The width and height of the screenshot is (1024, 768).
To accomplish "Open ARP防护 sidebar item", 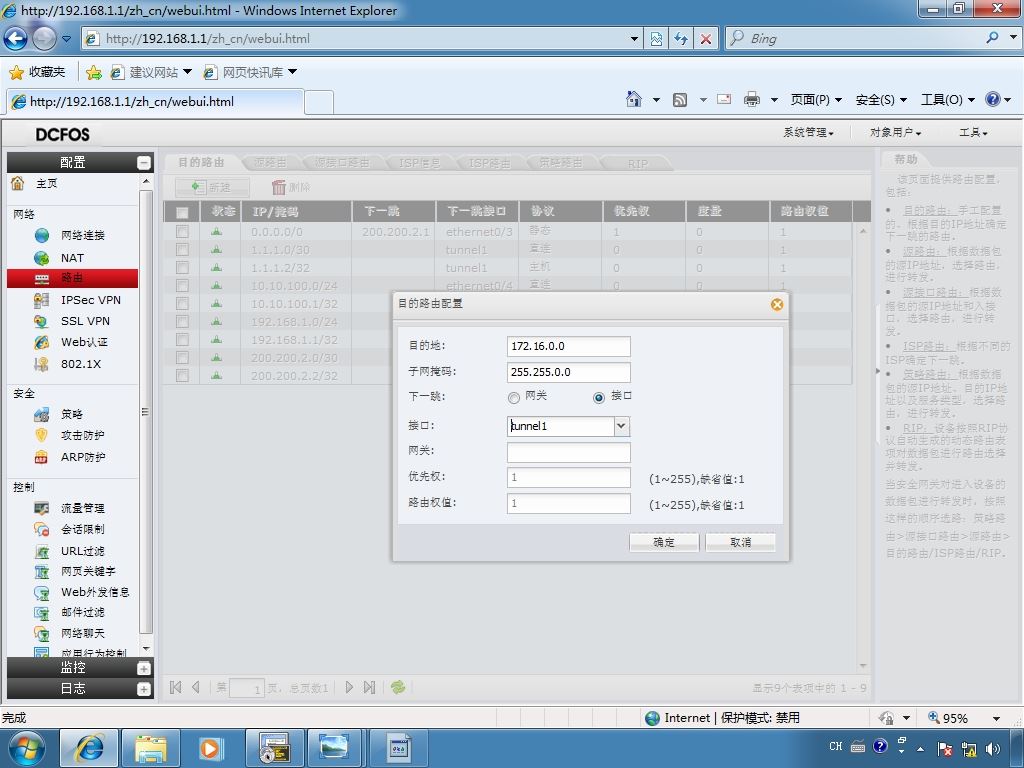I will point(83,457).
